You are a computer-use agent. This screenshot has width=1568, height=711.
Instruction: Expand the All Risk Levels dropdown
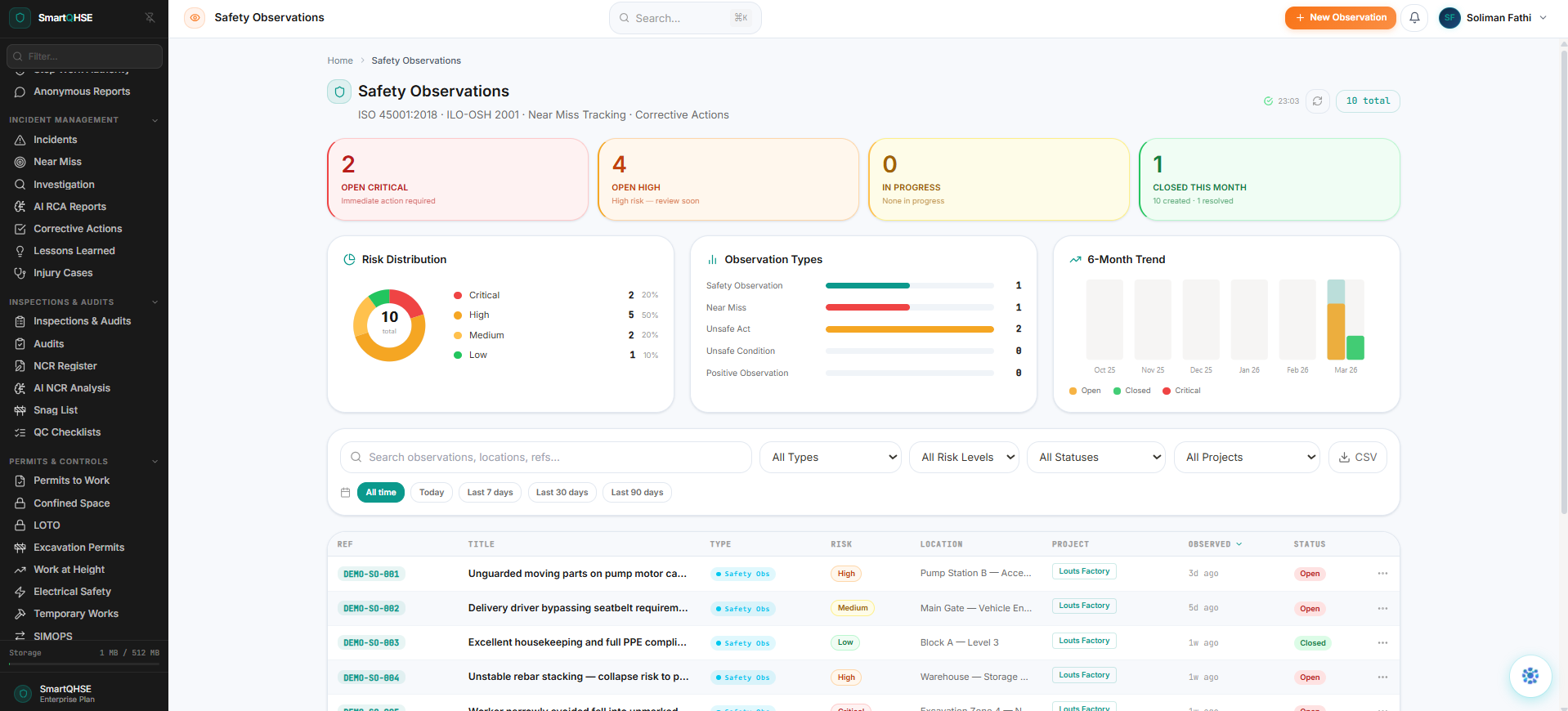pyautogui.click(x=964, y=458)
